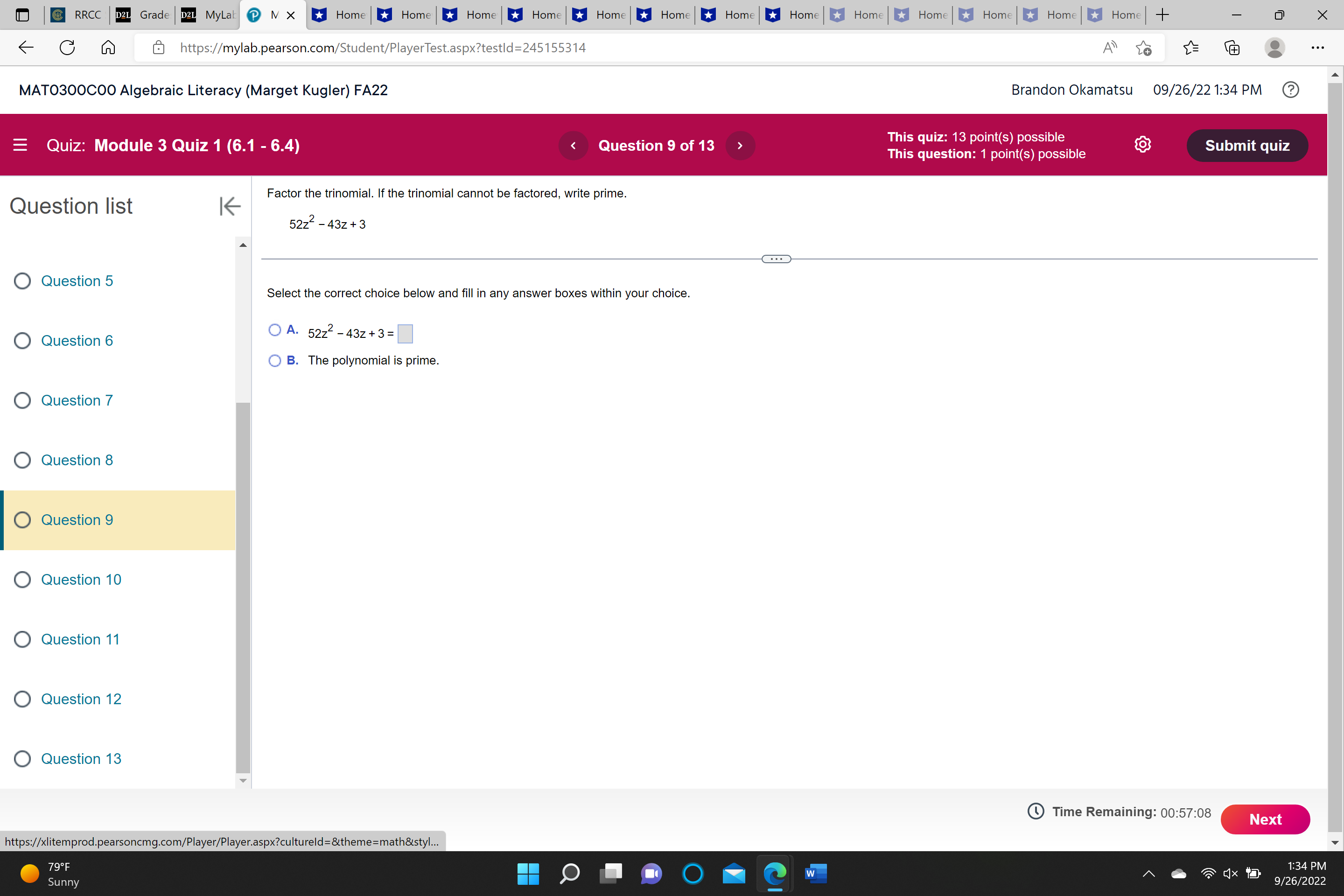Go to next question chevron arrow

click(x=740, y=146)
